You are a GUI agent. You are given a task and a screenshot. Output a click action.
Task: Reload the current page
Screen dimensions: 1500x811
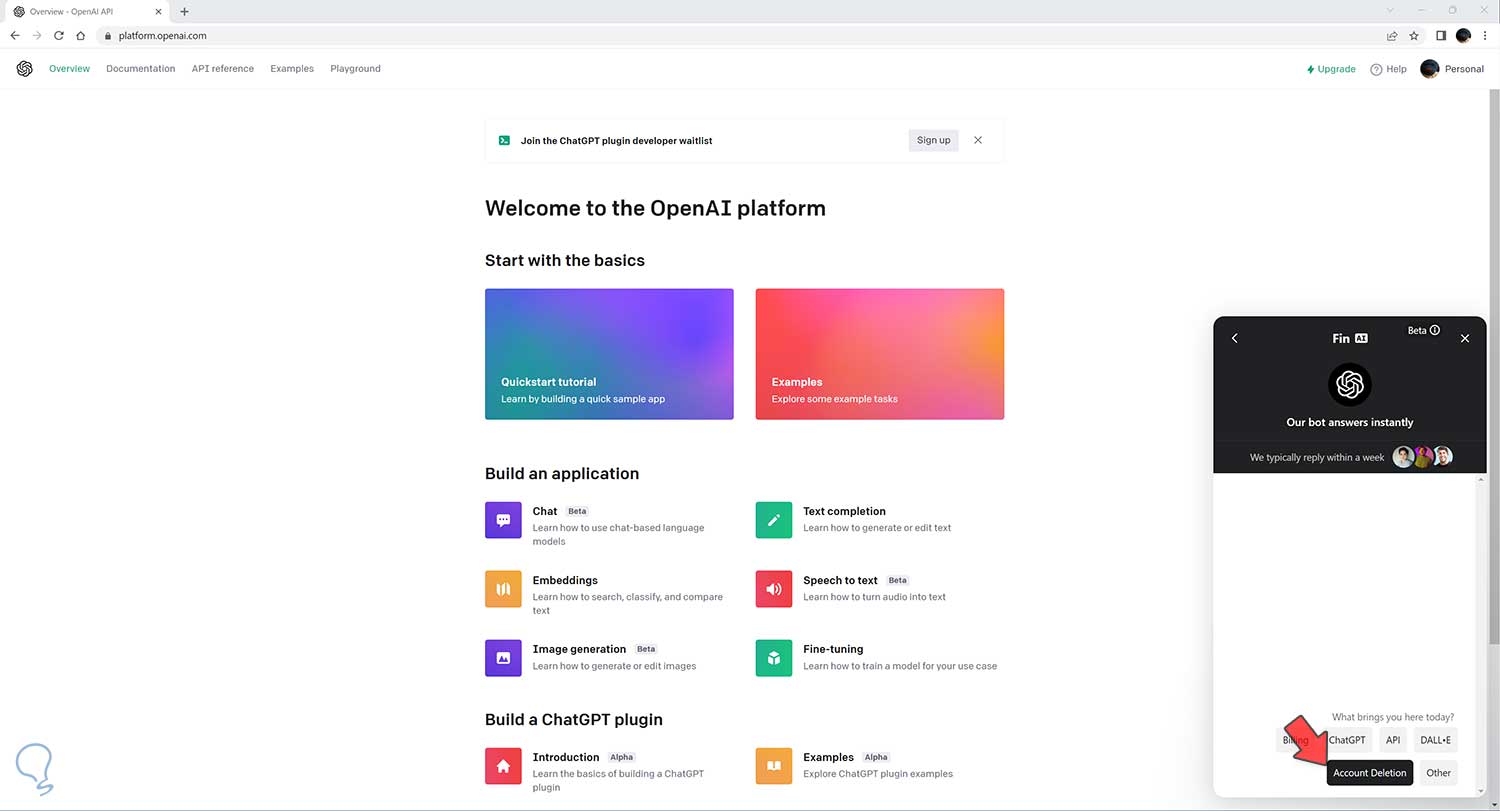[59, 35]
